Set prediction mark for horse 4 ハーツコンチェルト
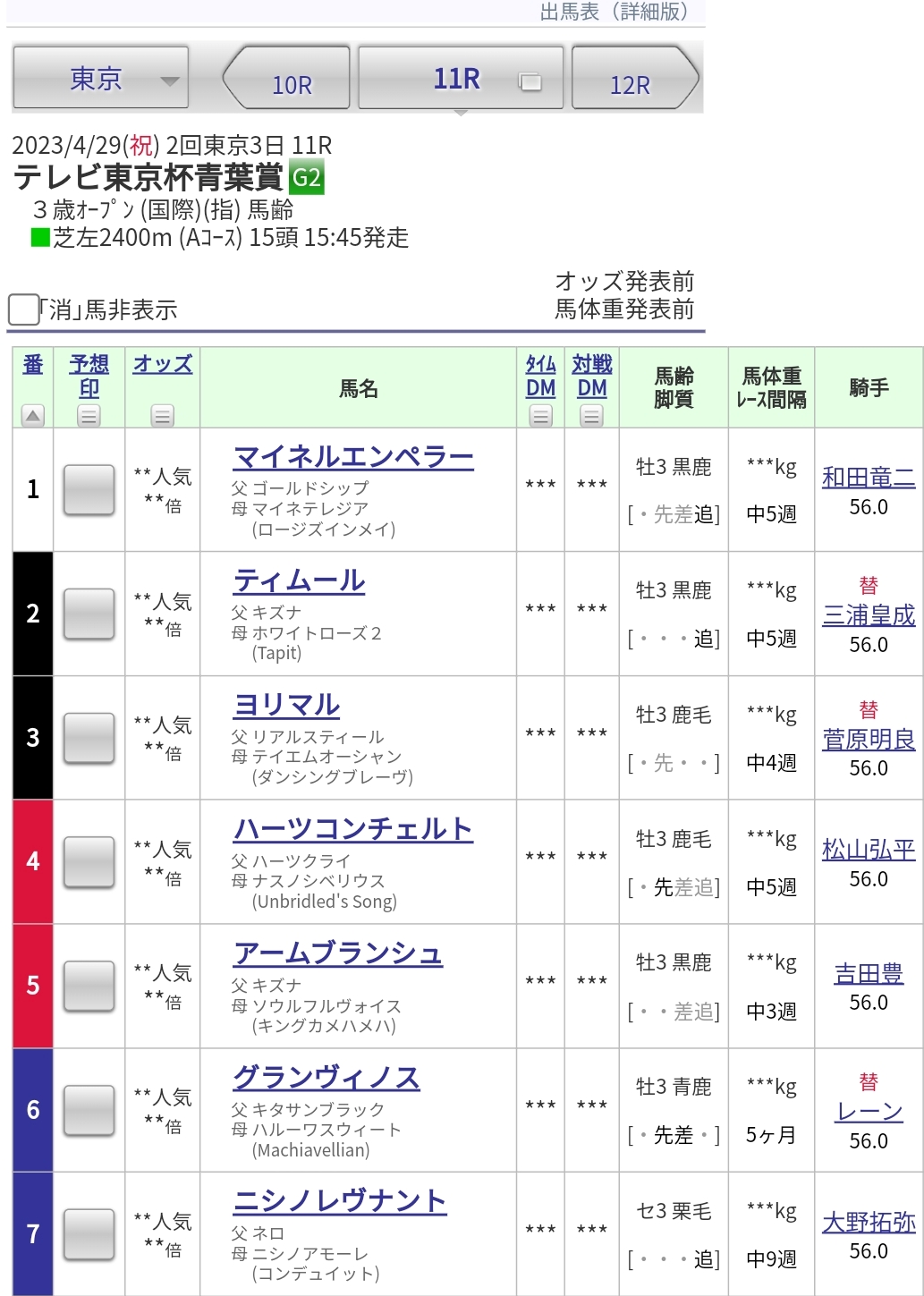The height and width of the screenshot is (1296, 924). [89, 861]
